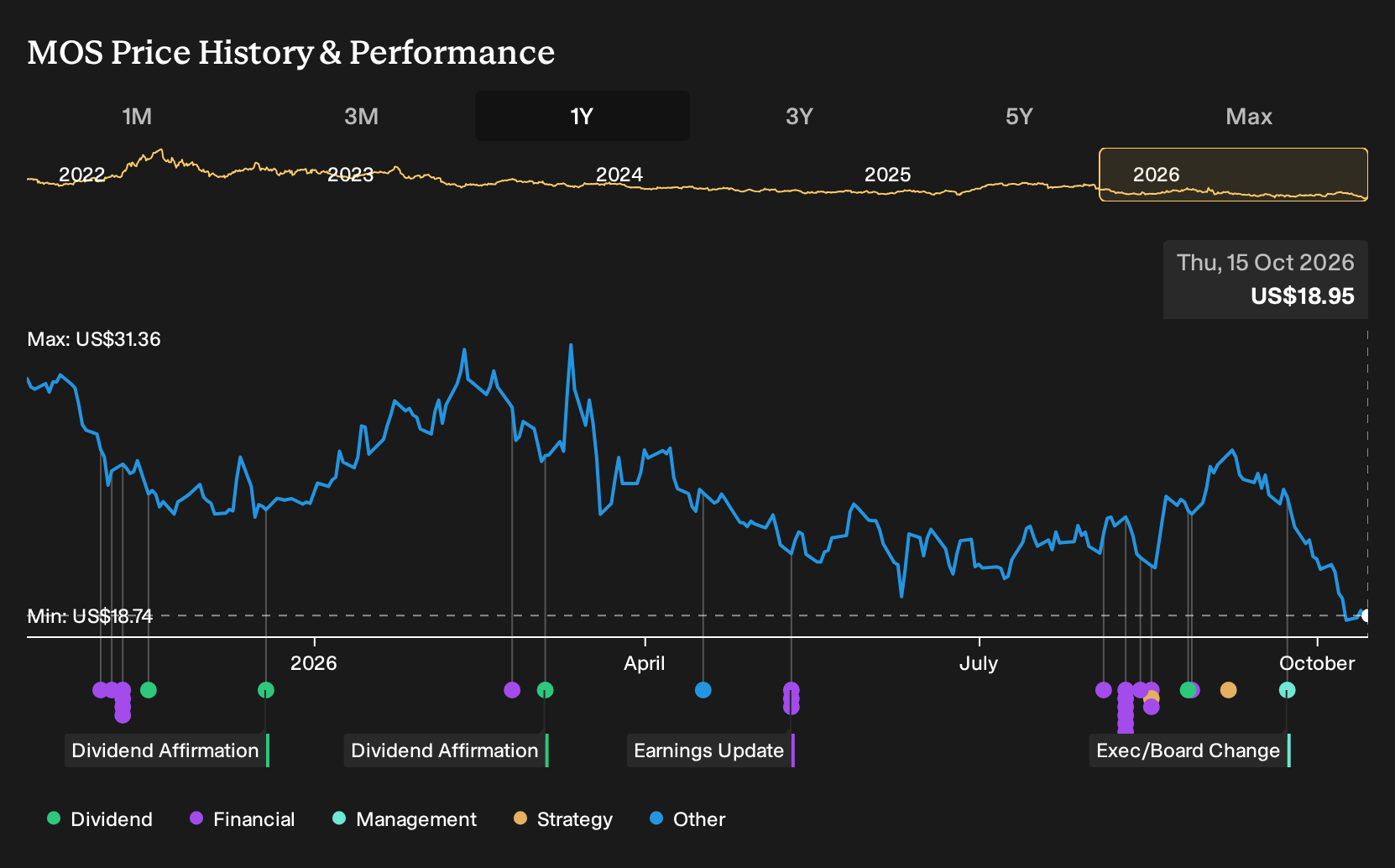This screenshot has width=1395, height=868.
Task: Click 2023 on the overview timeline
Action: 350,175
